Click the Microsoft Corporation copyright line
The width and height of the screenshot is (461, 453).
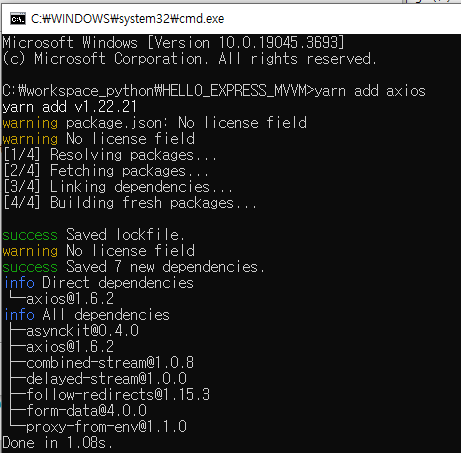(189, 59)
